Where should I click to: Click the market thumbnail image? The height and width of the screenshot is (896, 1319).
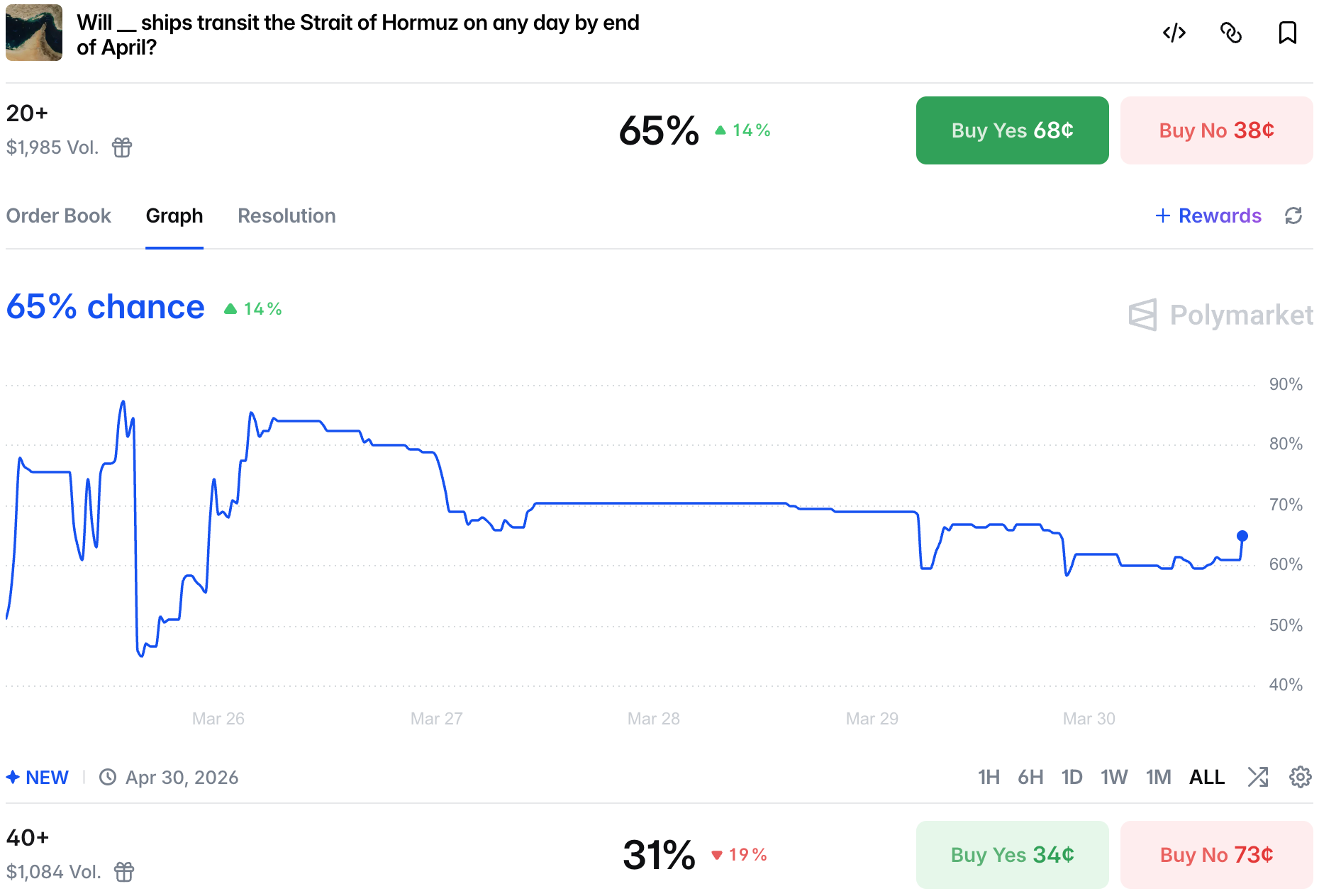coord(34,33)
